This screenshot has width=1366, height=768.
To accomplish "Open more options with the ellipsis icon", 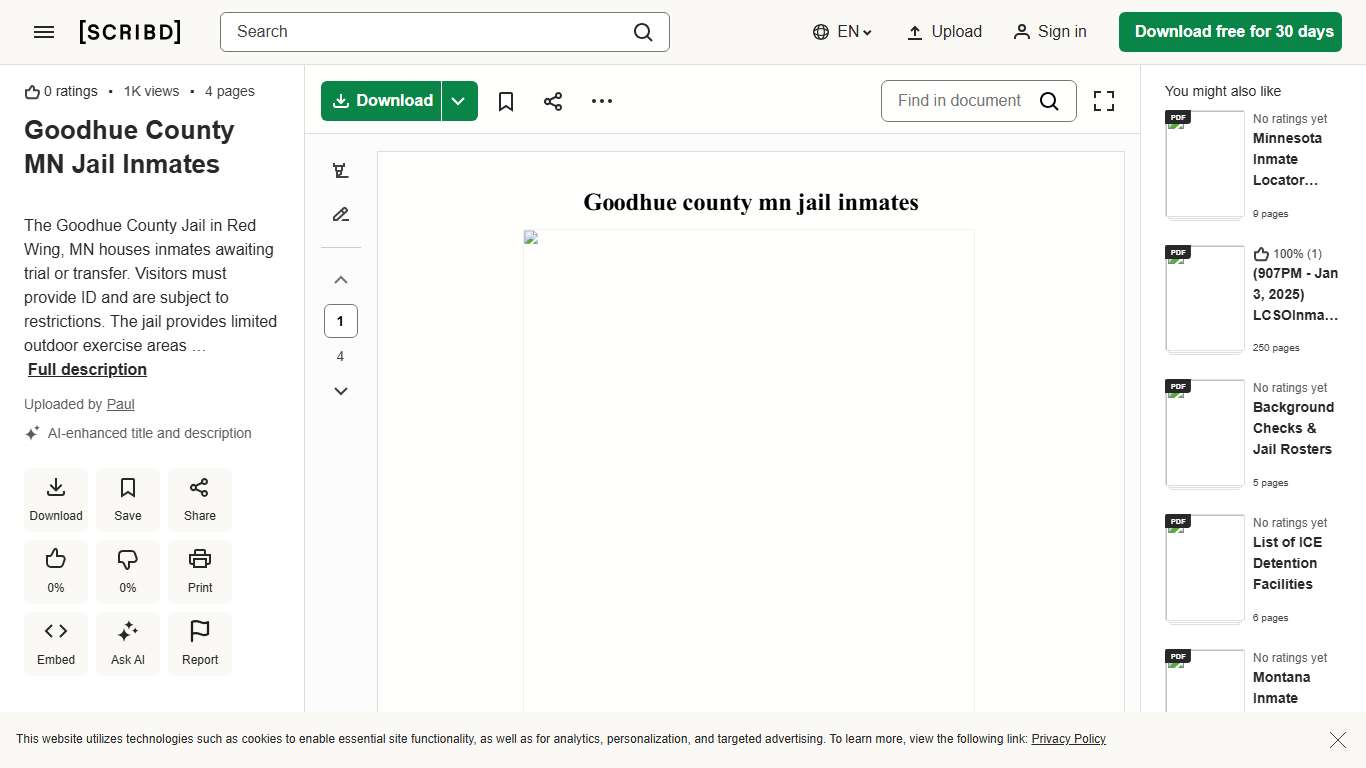I will 601,101.
